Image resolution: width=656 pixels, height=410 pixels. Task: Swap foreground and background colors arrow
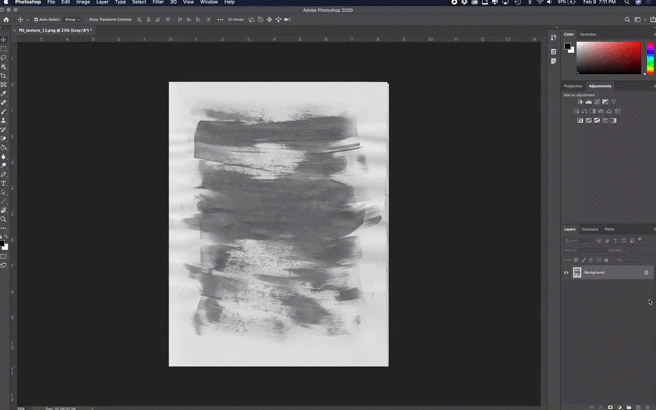(x=6, y=237)
